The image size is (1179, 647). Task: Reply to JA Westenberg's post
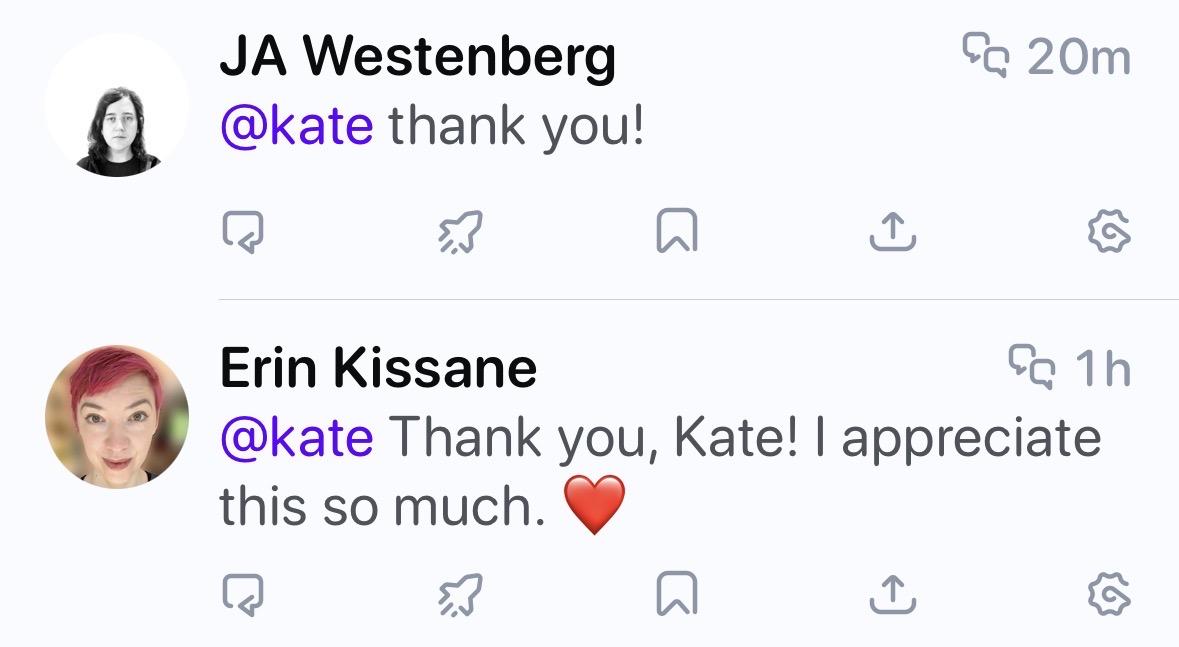(x=243, y=233)
